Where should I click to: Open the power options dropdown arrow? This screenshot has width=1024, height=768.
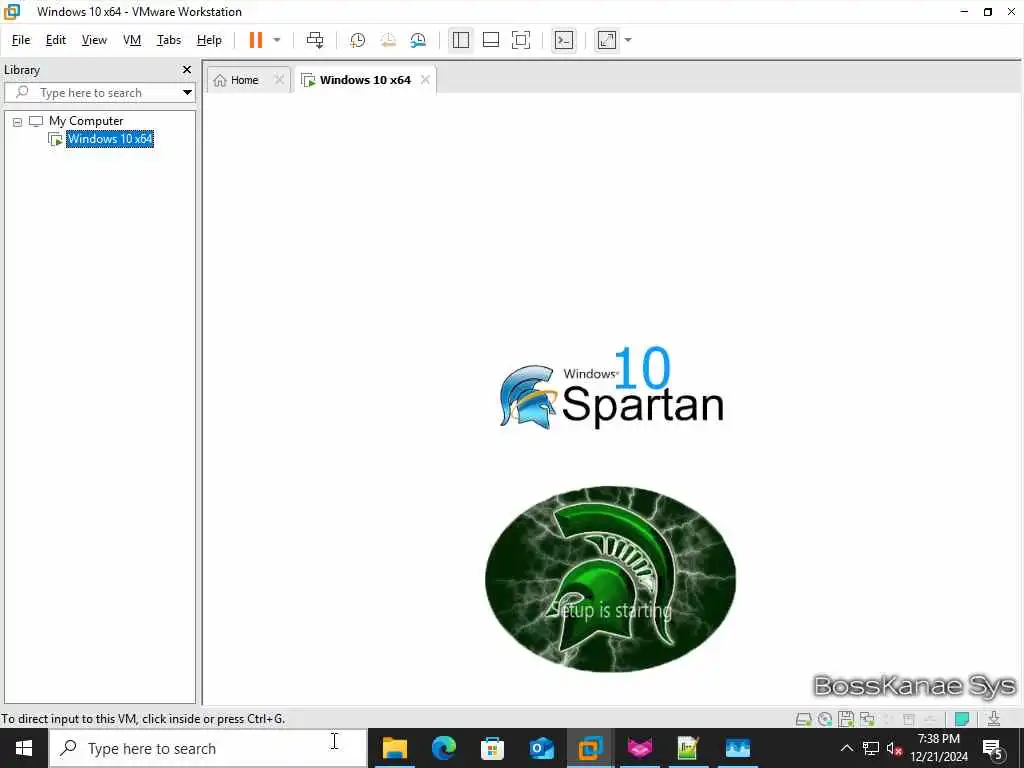(276, 40)
